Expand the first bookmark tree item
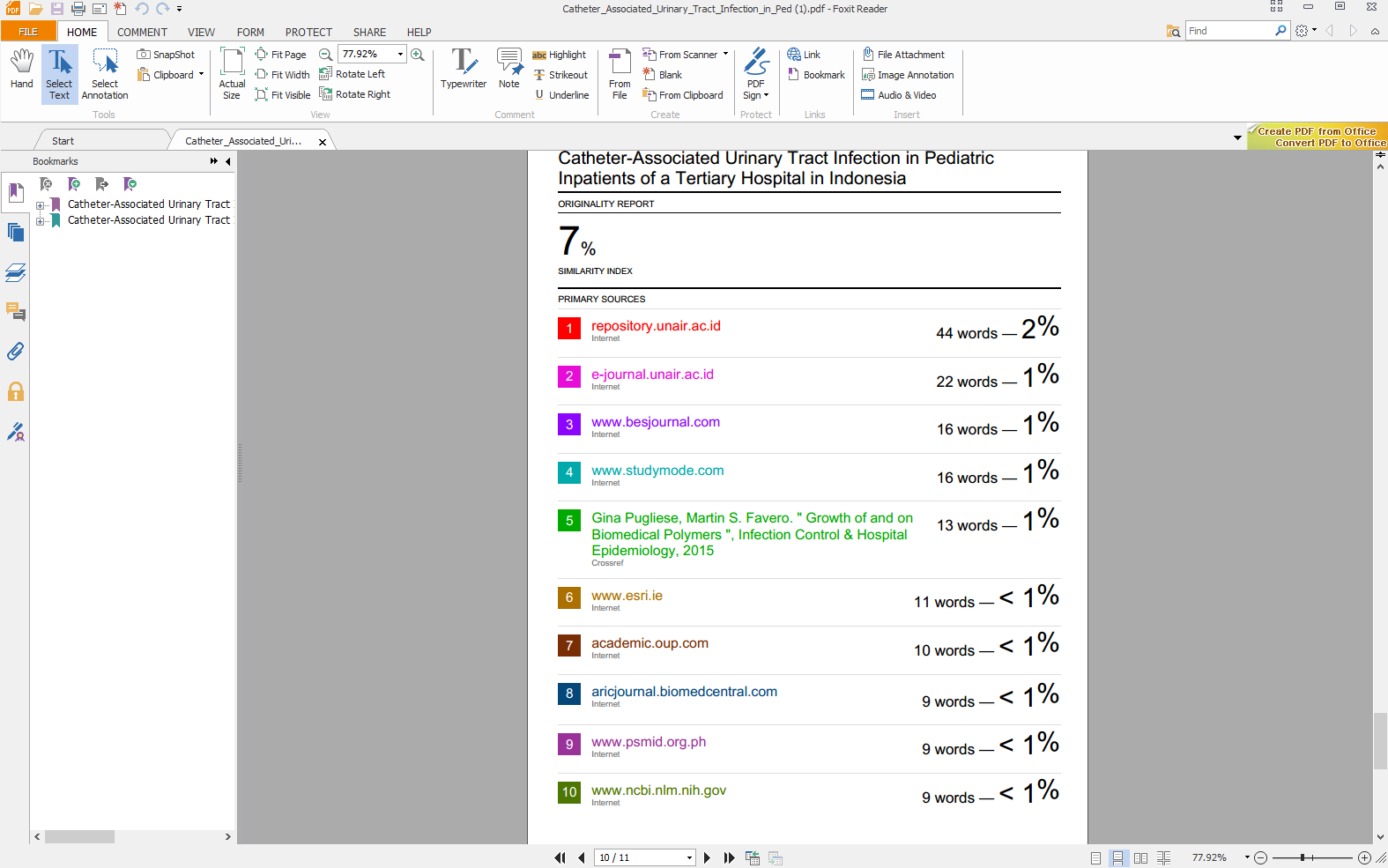Viewport: 1388px width, 868px height. coord(40,204)
